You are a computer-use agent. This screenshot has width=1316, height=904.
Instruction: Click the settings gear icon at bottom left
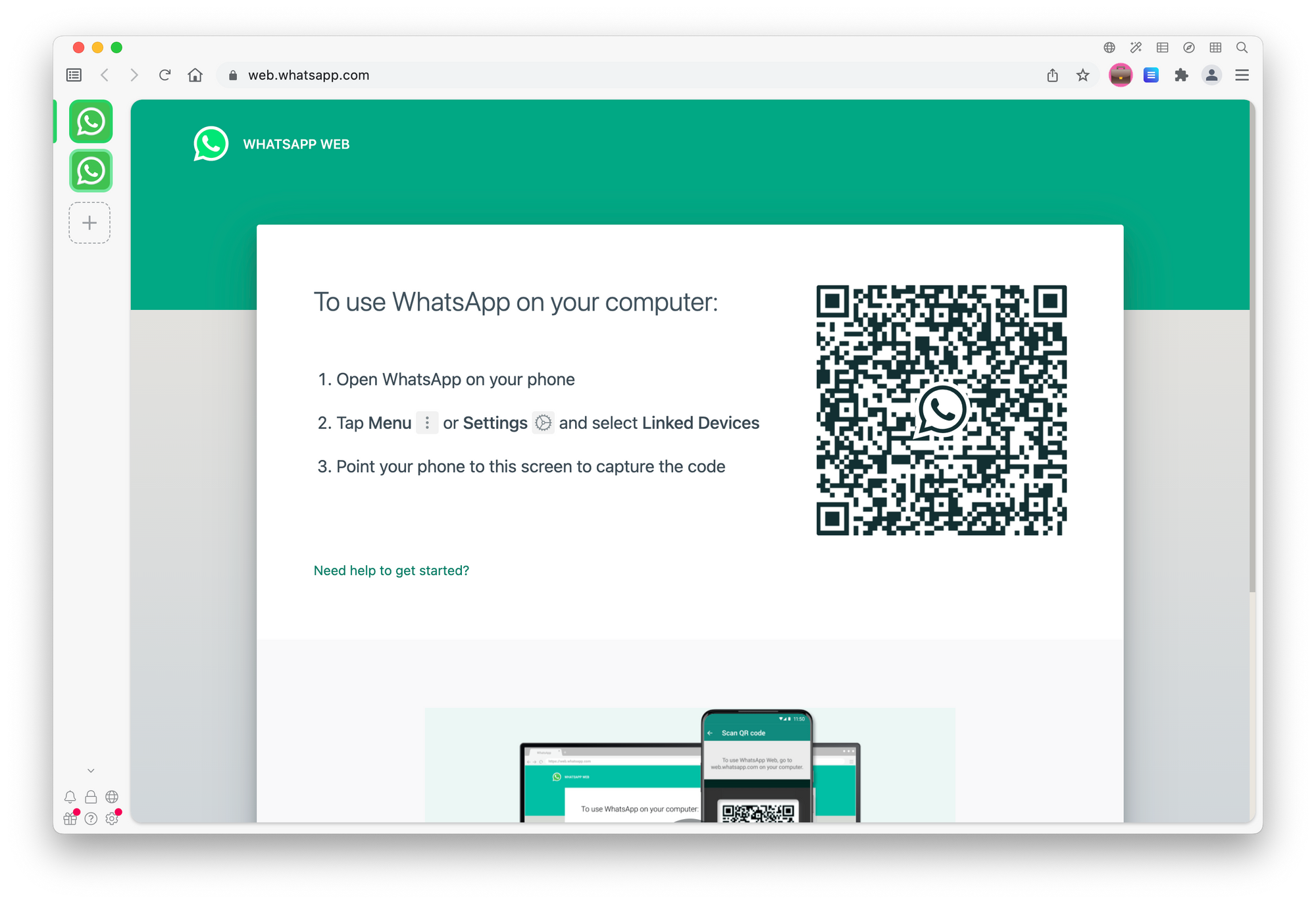(112, 818)
